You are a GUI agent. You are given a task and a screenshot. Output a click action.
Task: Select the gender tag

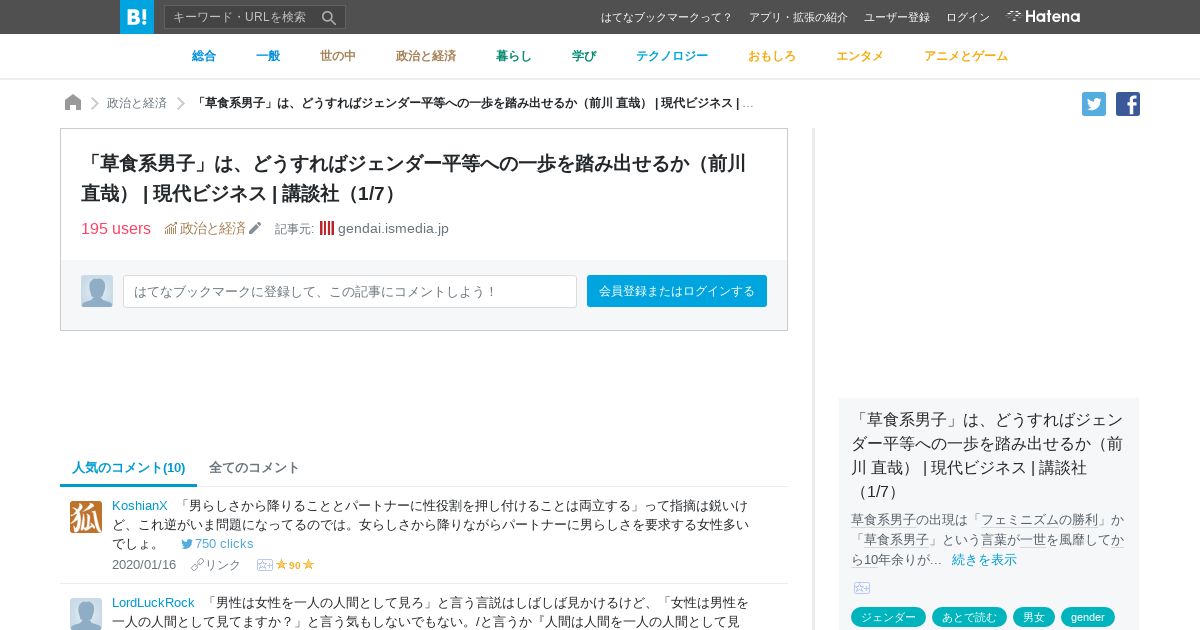pos(1088,617)
